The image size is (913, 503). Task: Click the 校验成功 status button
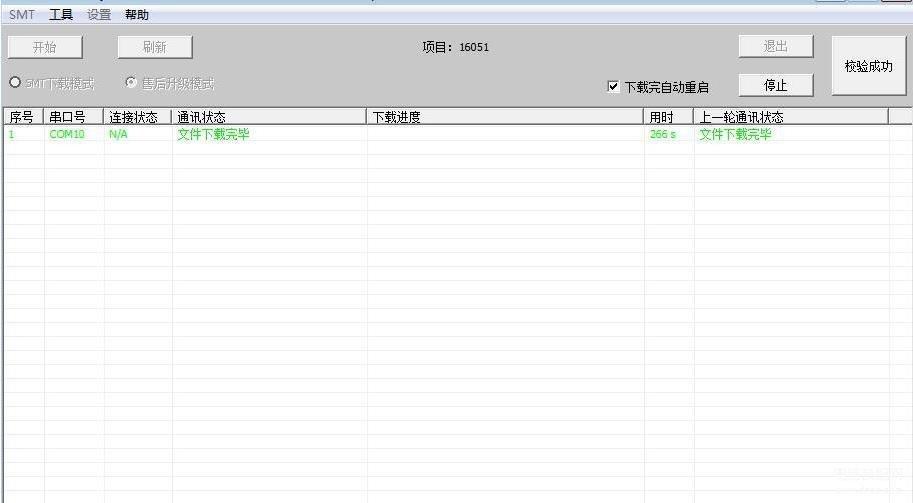pyautogui.click(x=868, y=66)
